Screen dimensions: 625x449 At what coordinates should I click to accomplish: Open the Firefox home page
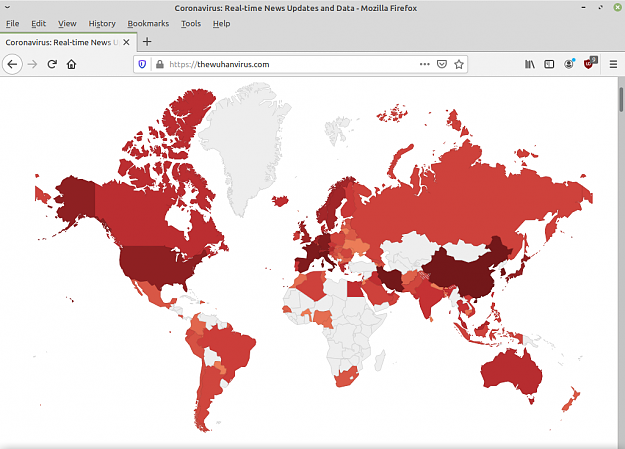[71, 64]
